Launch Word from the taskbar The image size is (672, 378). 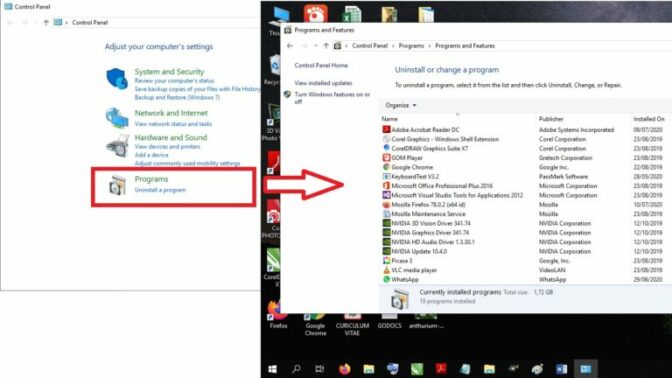[x=561, y=369]
